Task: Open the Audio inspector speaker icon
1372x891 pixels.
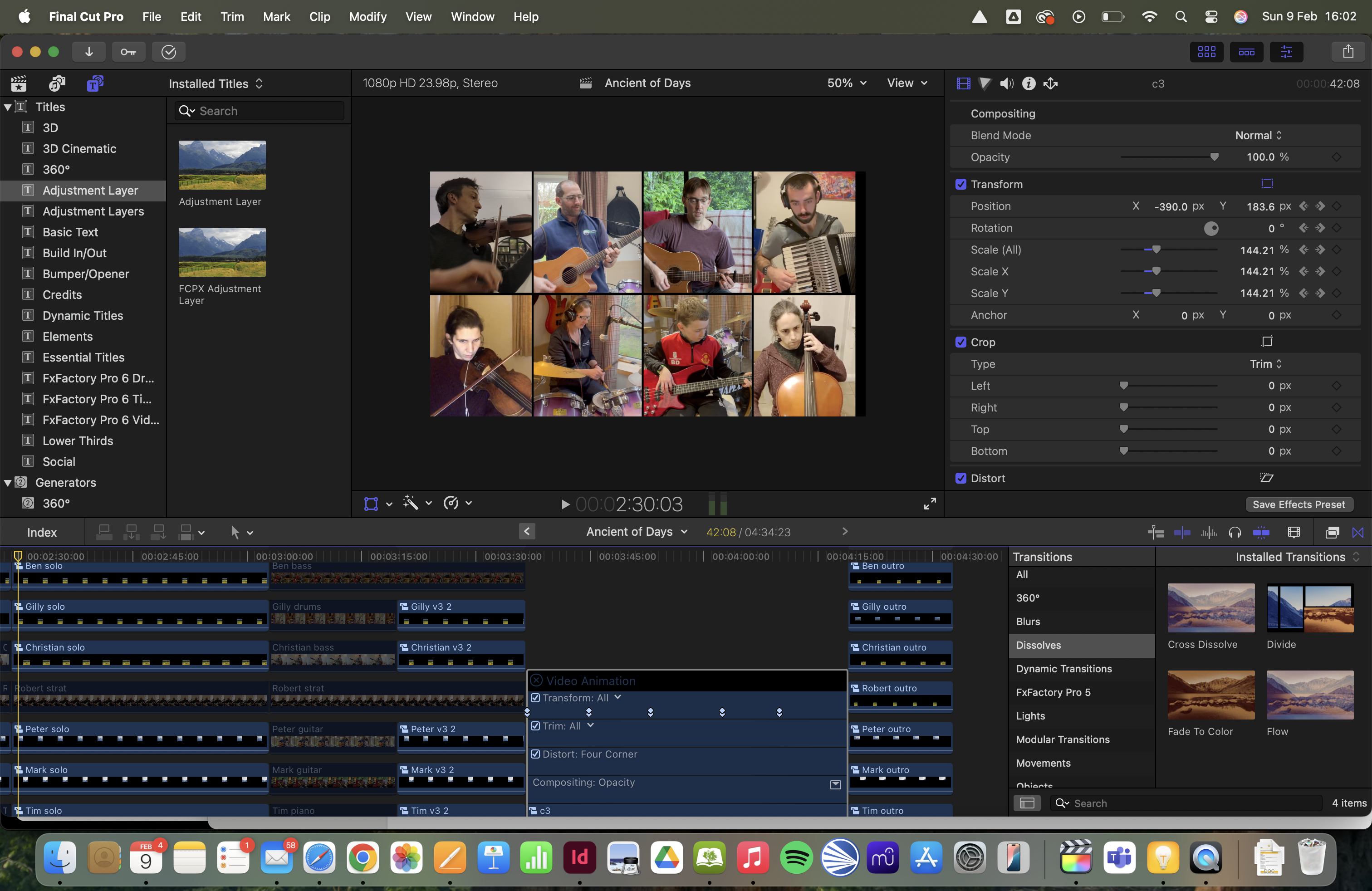Action: pyautogui.click(x=1006, y=83)
